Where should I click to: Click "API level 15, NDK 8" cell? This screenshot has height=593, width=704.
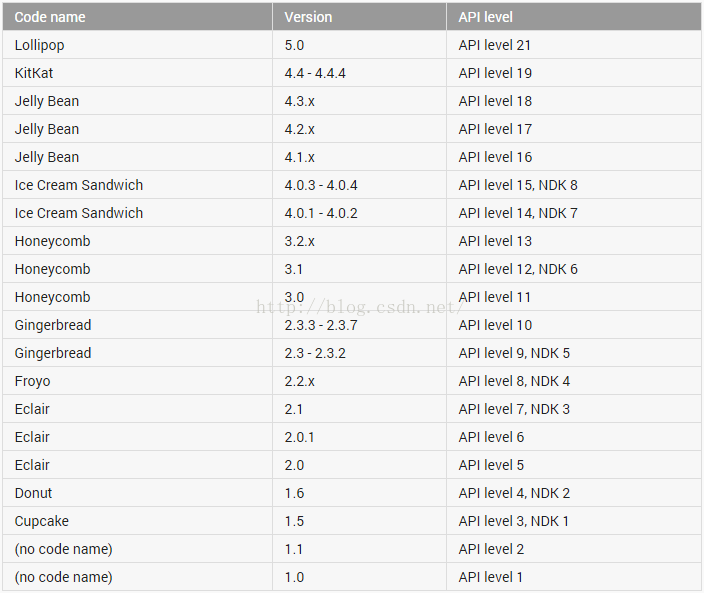tap(518, 185)
